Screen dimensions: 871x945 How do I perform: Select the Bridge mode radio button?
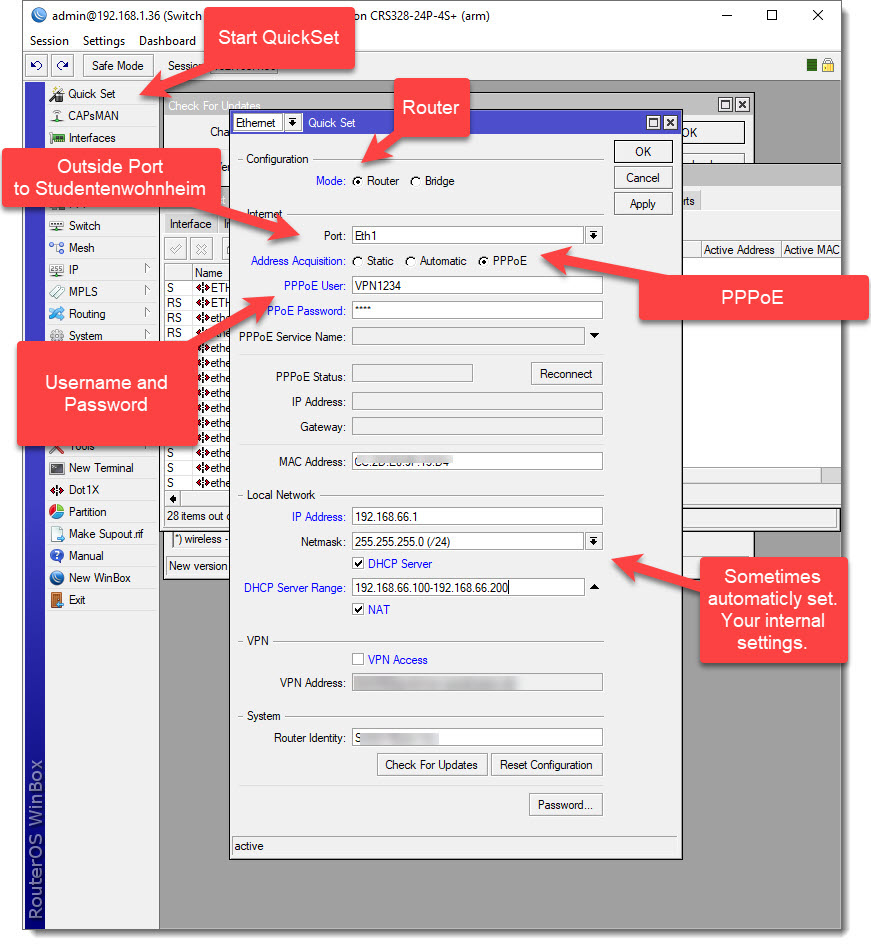click(416, 182)
